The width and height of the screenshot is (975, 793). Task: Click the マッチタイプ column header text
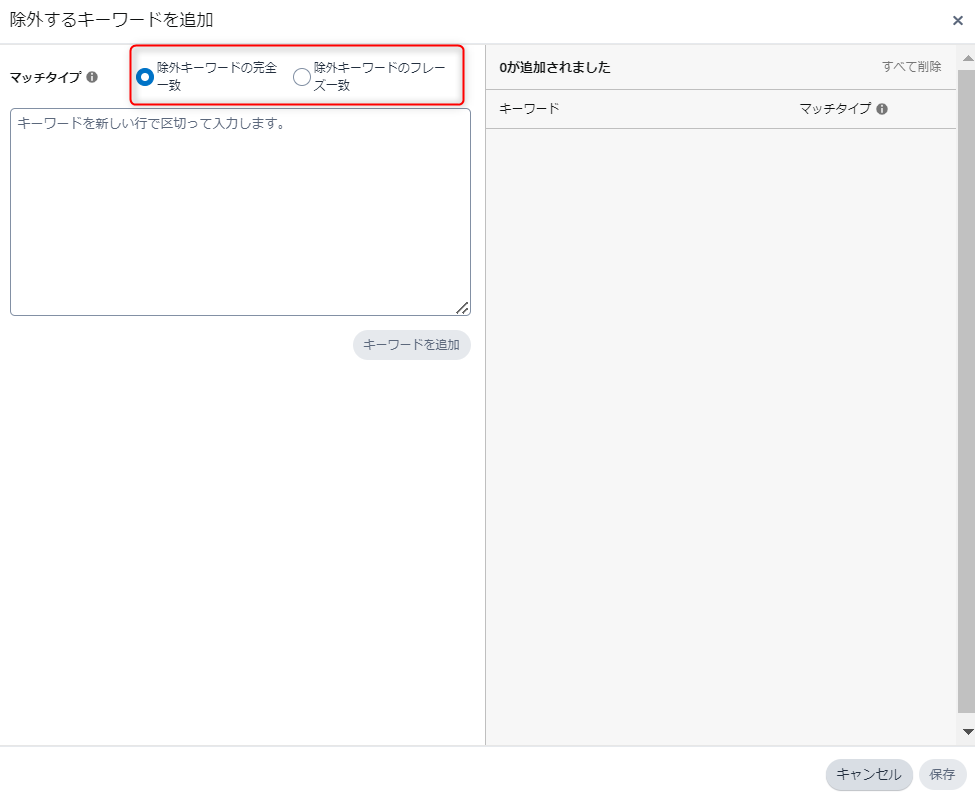pyautogui.click(x=835, y=109)
